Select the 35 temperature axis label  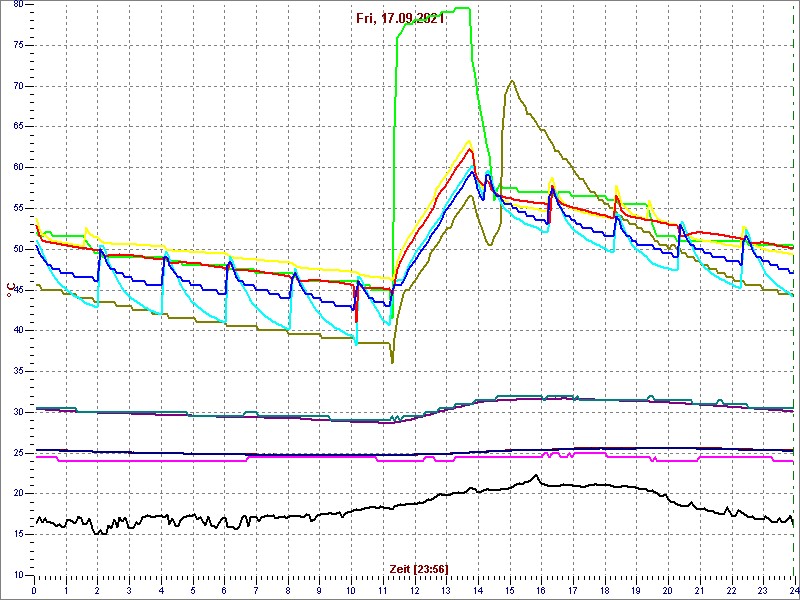(17, 371)
